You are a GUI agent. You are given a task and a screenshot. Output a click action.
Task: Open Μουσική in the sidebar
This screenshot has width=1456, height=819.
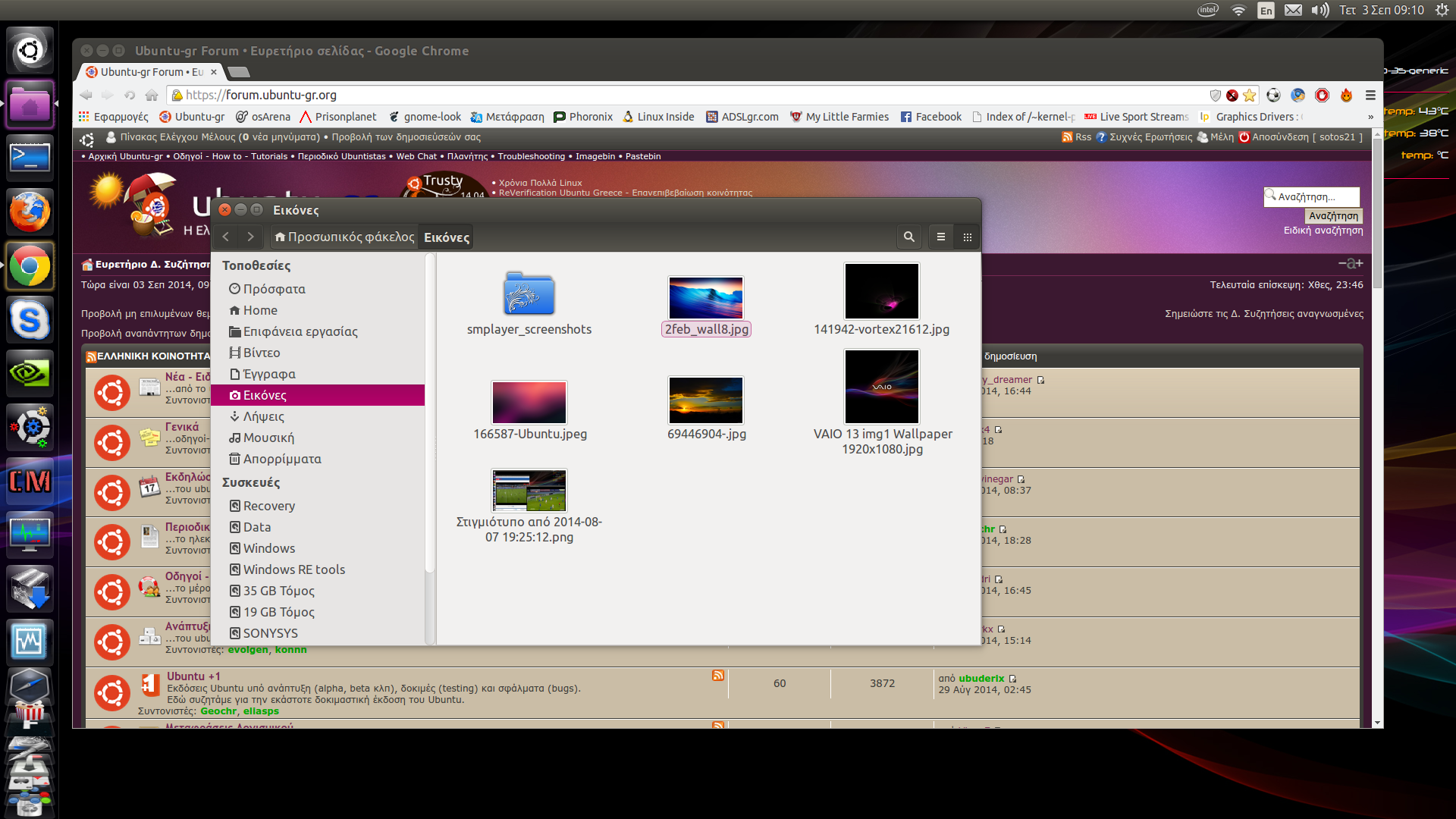click(x=262, y=438)
